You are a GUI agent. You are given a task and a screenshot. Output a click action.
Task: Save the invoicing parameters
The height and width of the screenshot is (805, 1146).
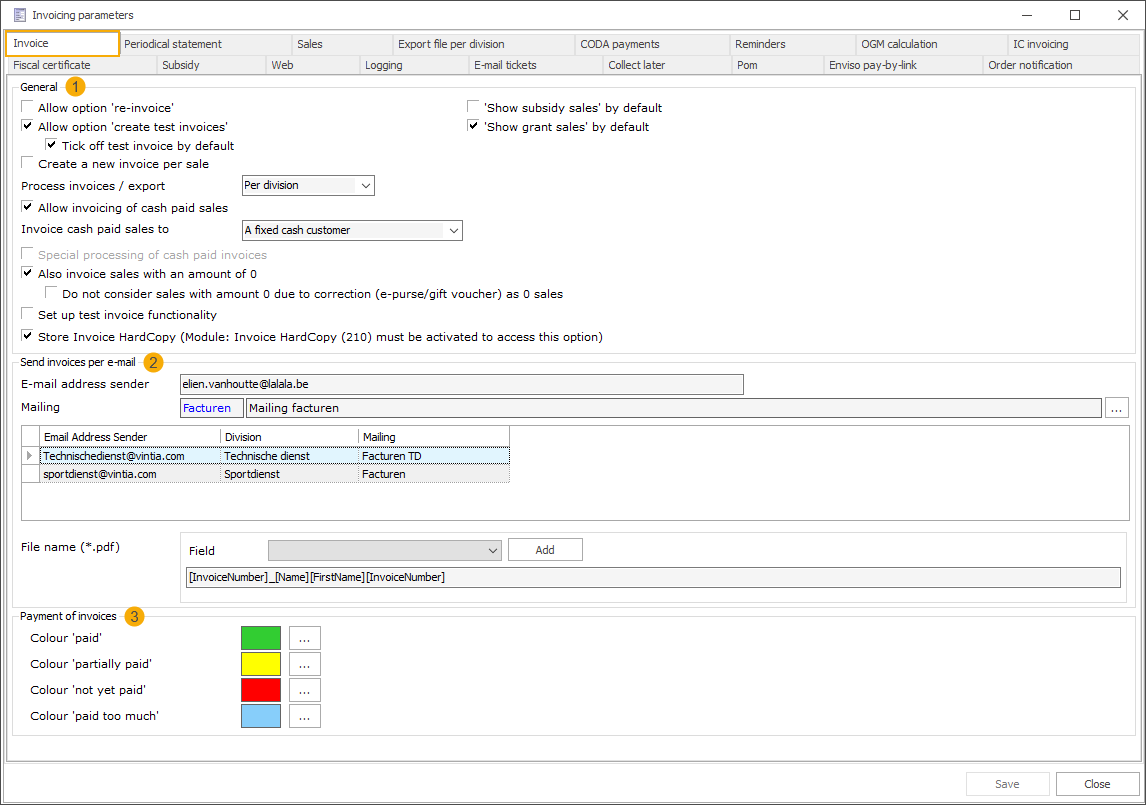1007,783
